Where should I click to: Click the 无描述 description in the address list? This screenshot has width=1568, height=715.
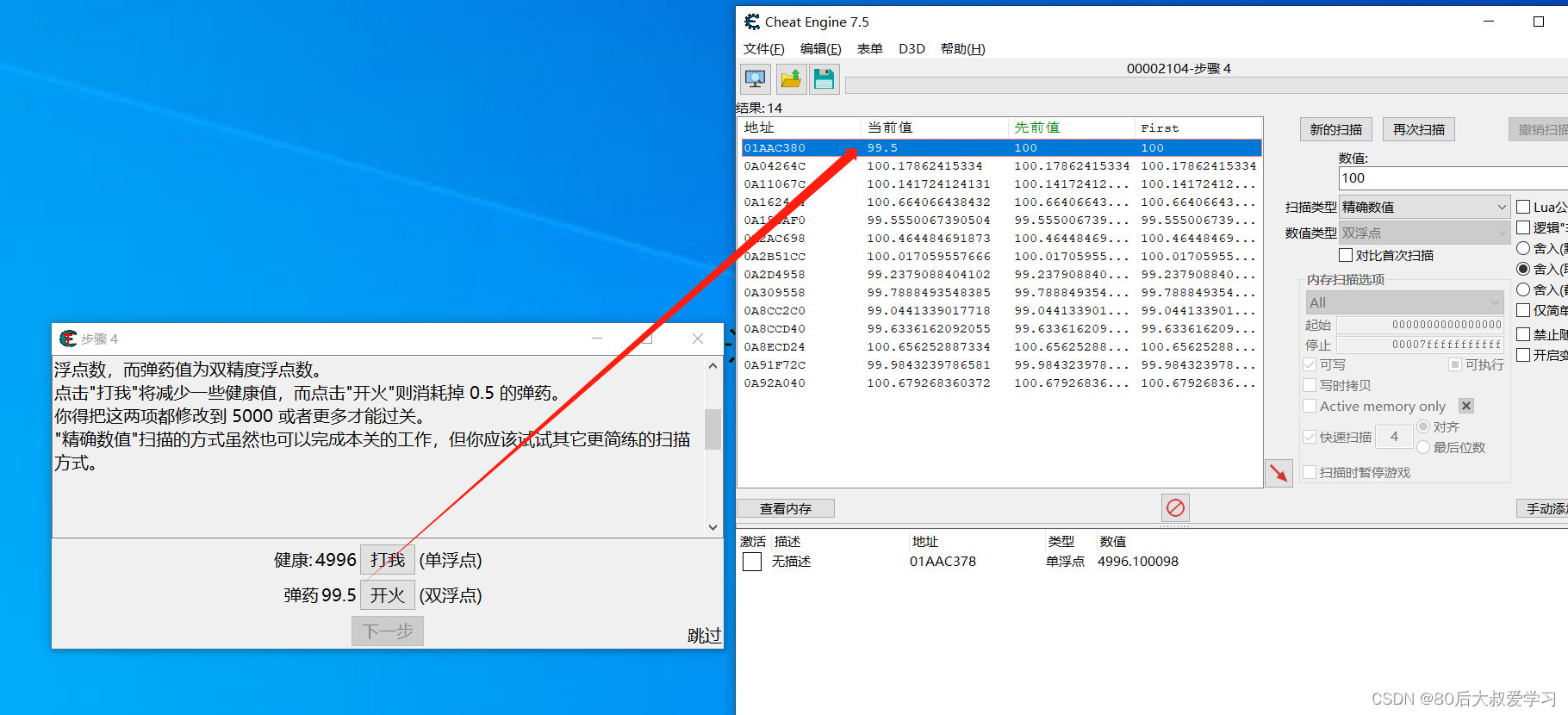click(791, 562)
